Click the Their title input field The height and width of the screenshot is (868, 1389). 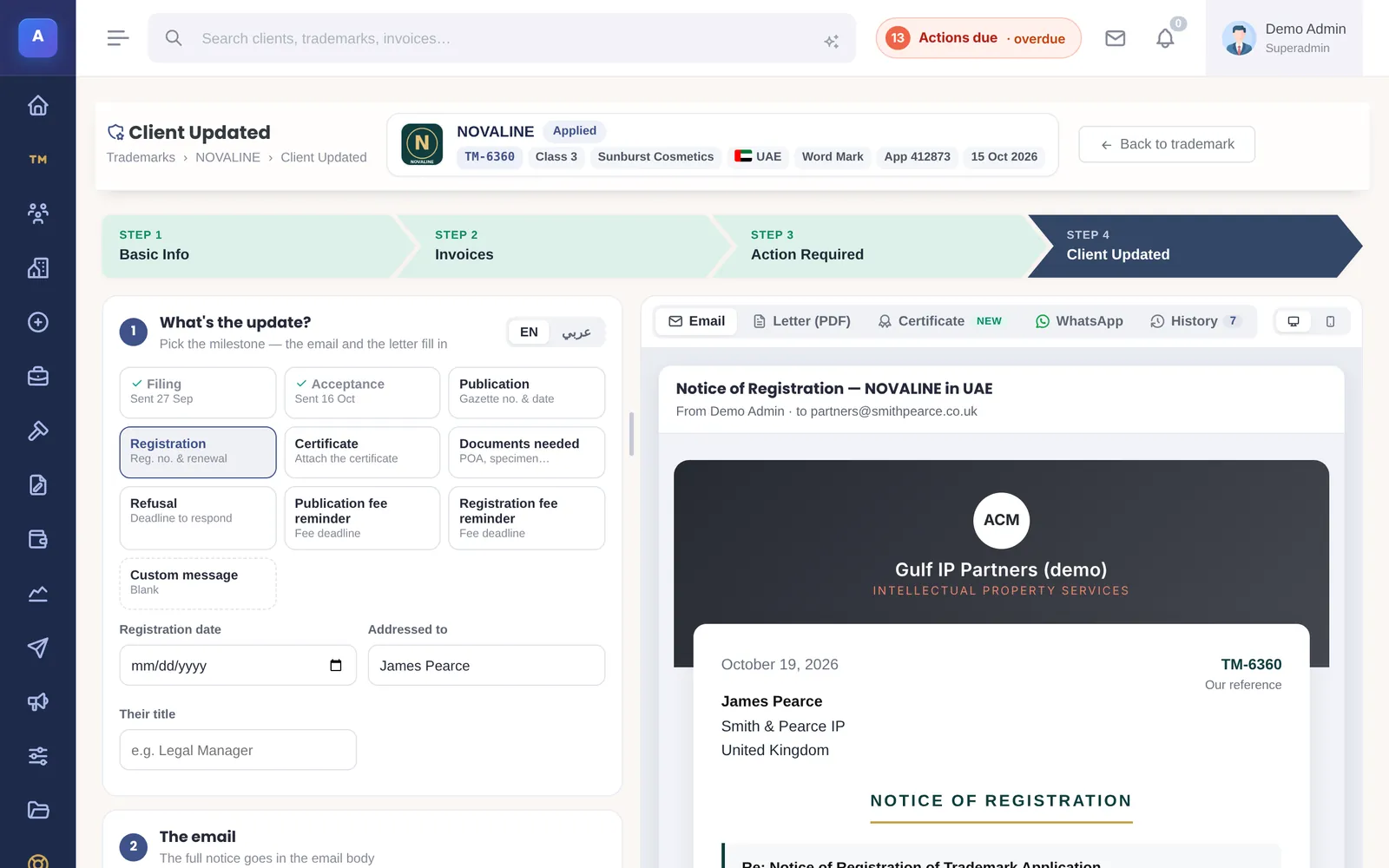coord(238,750)
